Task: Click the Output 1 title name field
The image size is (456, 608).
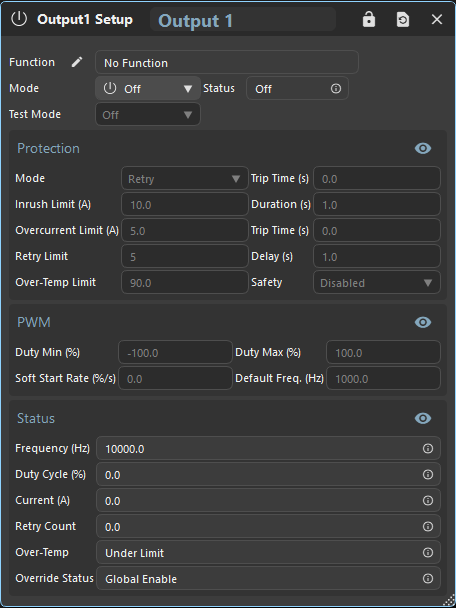Action: [243, 19]
